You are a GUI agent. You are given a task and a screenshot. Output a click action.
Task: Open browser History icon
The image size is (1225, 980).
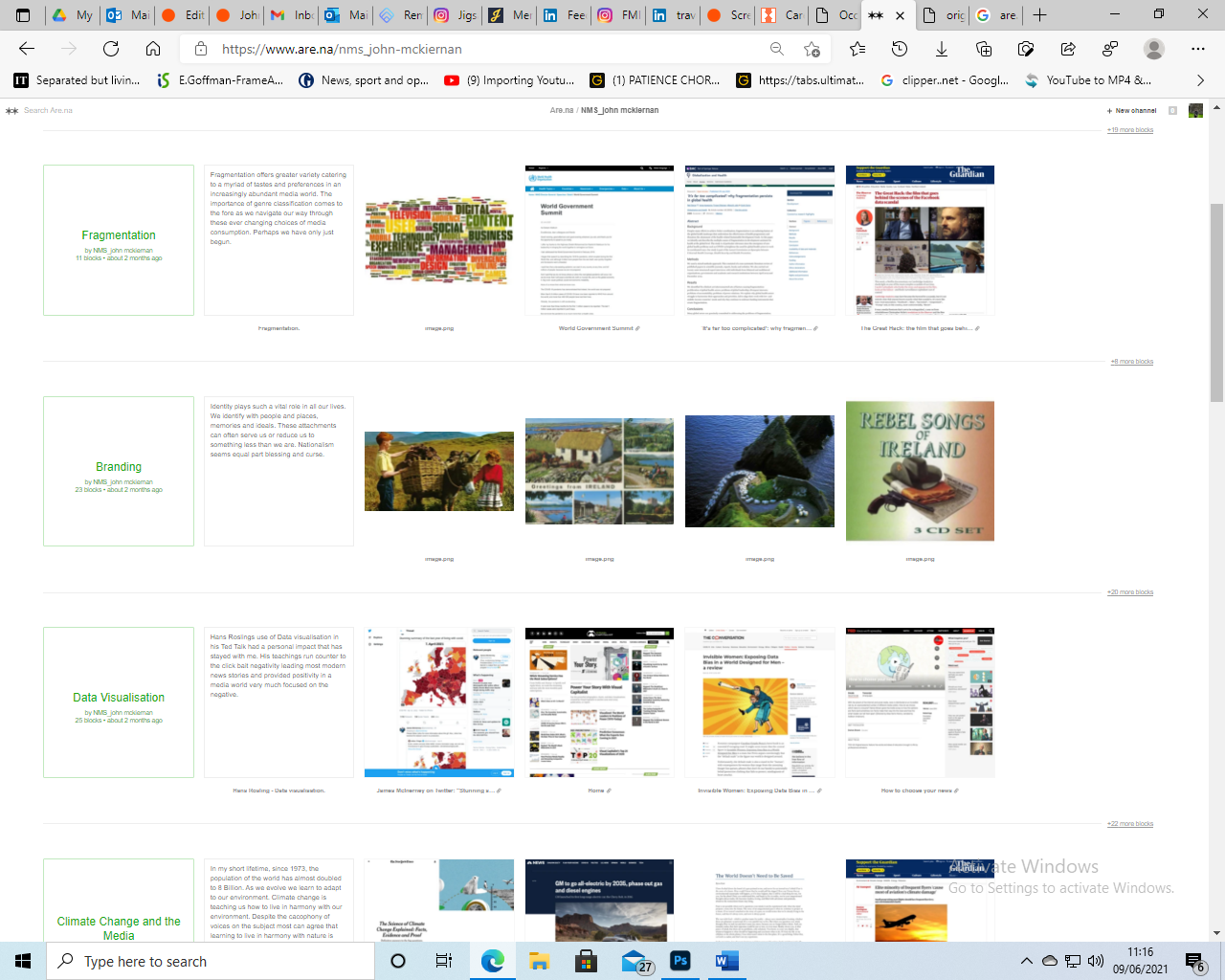(x=900, y=49)
